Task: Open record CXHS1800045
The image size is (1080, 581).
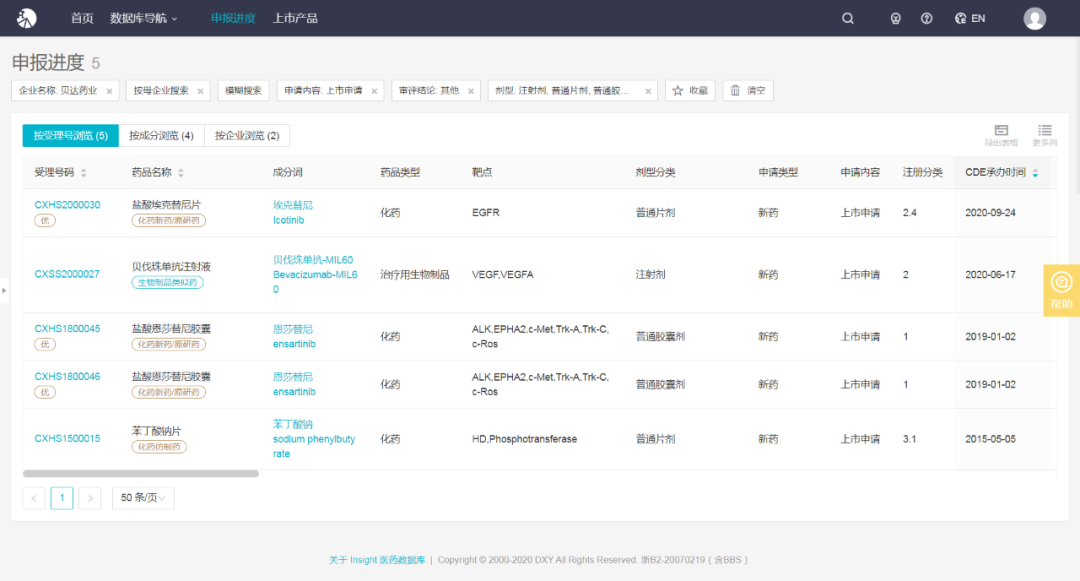Action: click(x=68, y=328)
